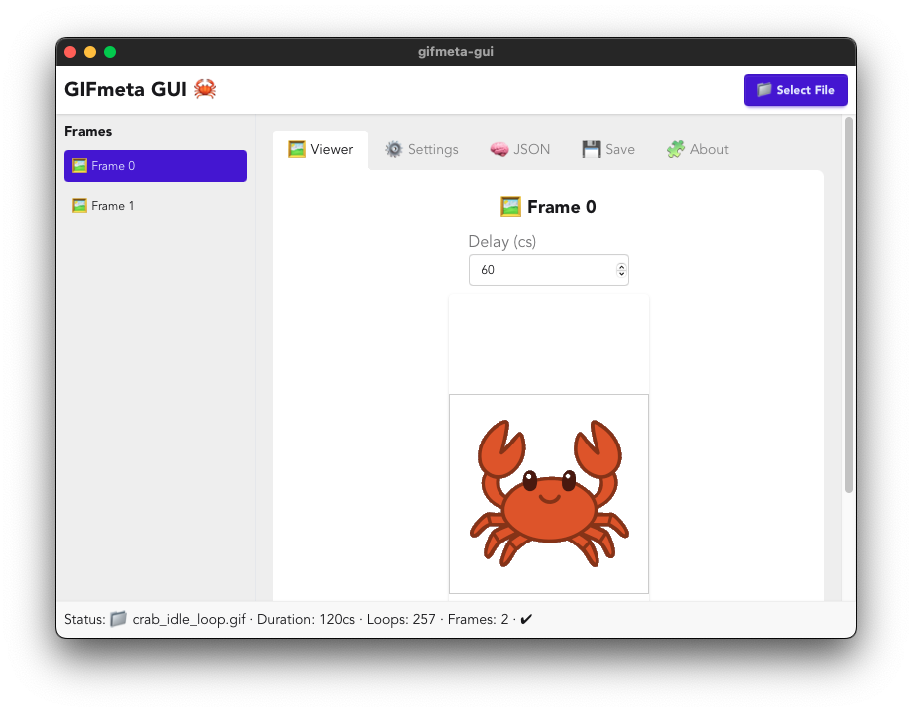Click the framed picture icon beside Frame 0 heading

click(x=510, y=206)
